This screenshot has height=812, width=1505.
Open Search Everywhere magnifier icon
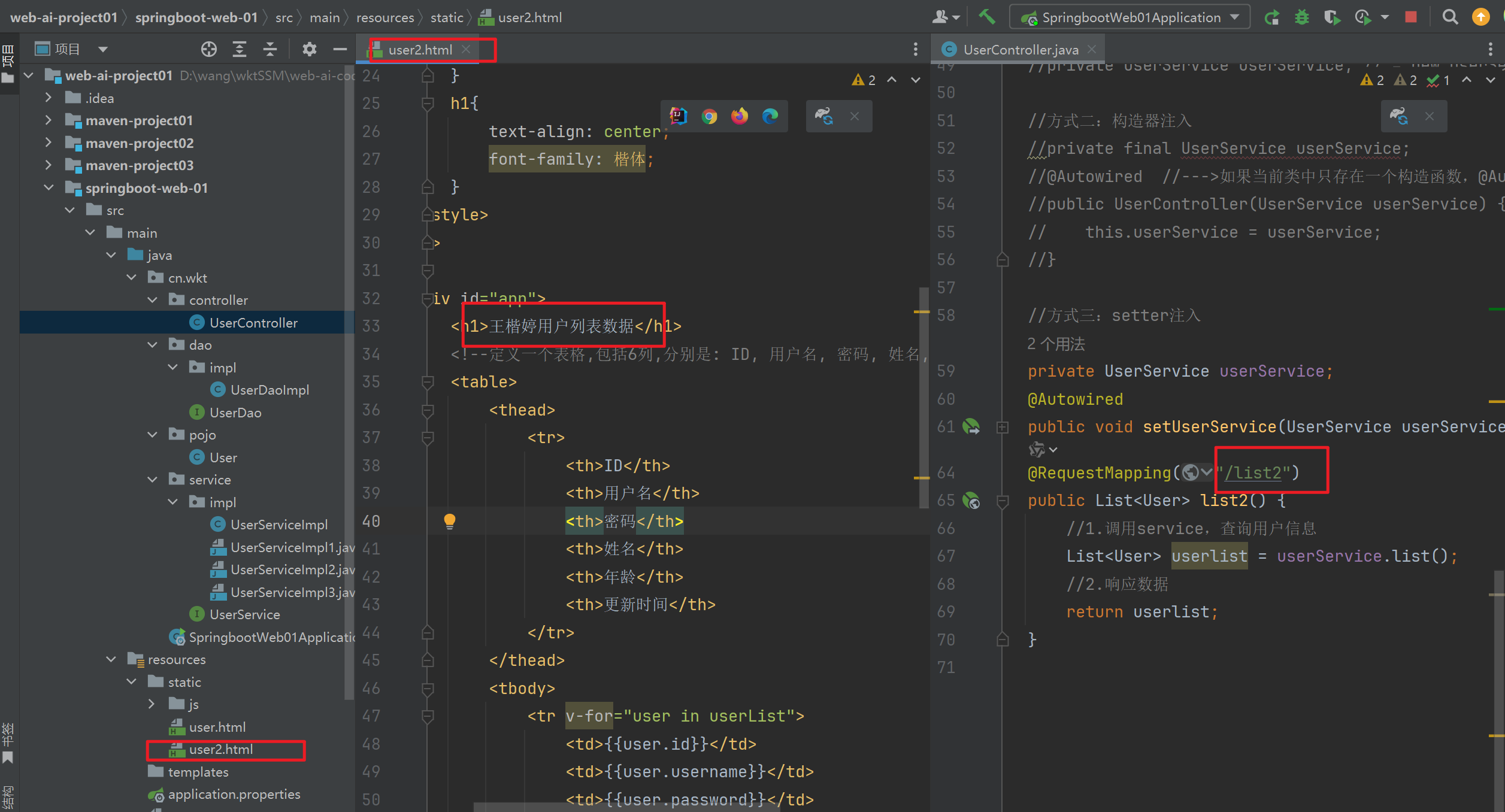(x=1450, y=17)
